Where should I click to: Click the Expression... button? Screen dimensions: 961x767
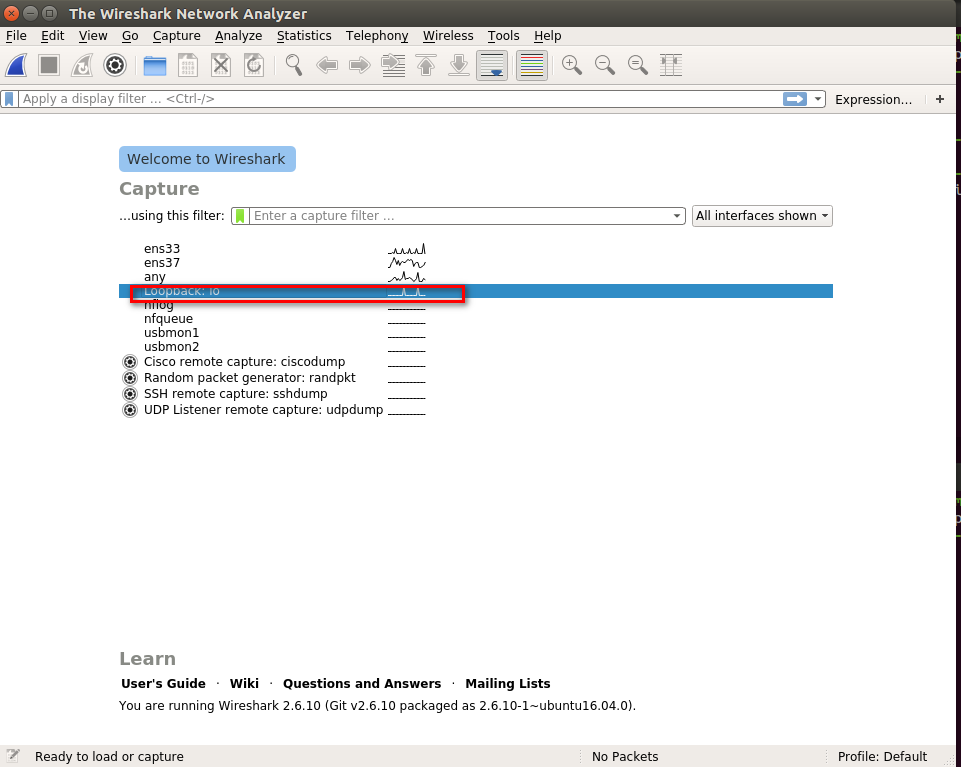(873, 99)
